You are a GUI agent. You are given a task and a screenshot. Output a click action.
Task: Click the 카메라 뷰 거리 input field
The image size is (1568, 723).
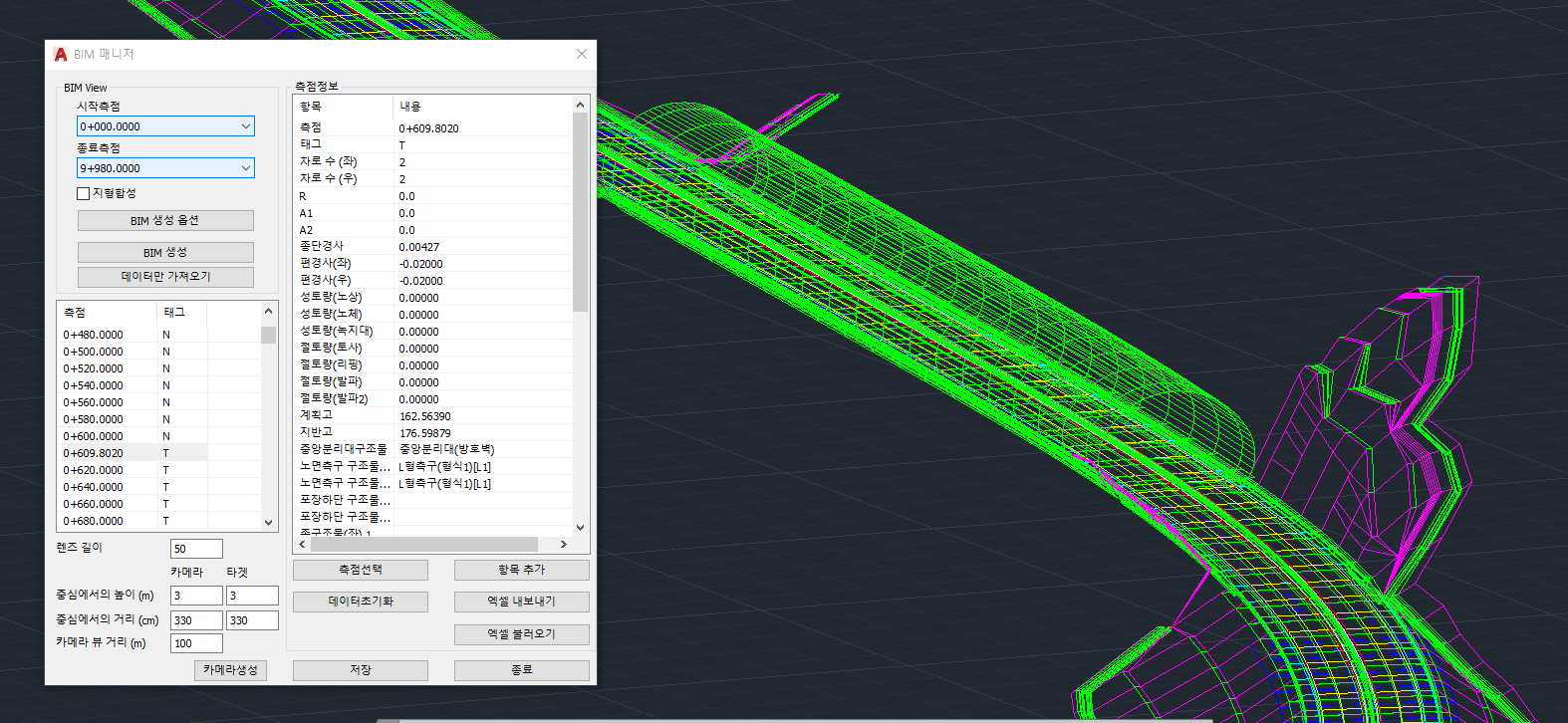[x=196, y=643]
